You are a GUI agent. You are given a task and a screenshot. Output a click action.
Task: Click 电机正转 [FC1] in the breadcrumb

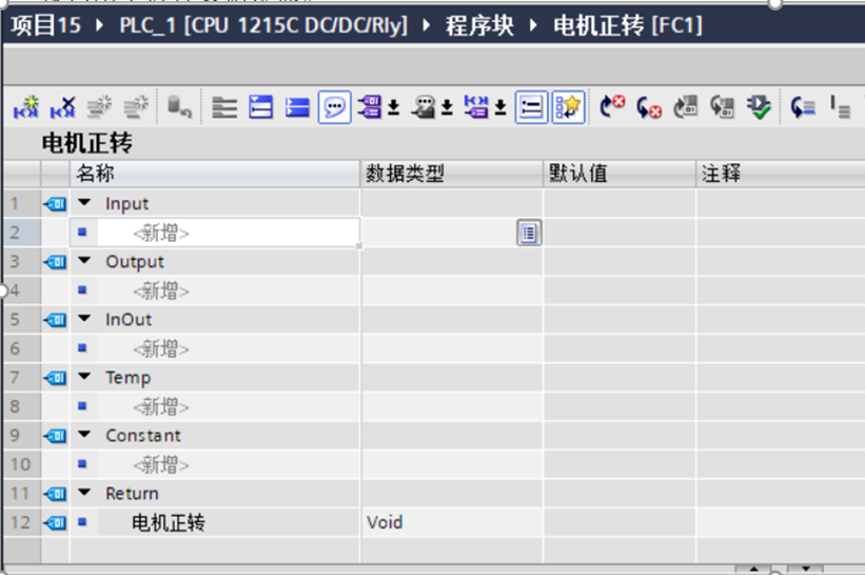pos(628,25)
